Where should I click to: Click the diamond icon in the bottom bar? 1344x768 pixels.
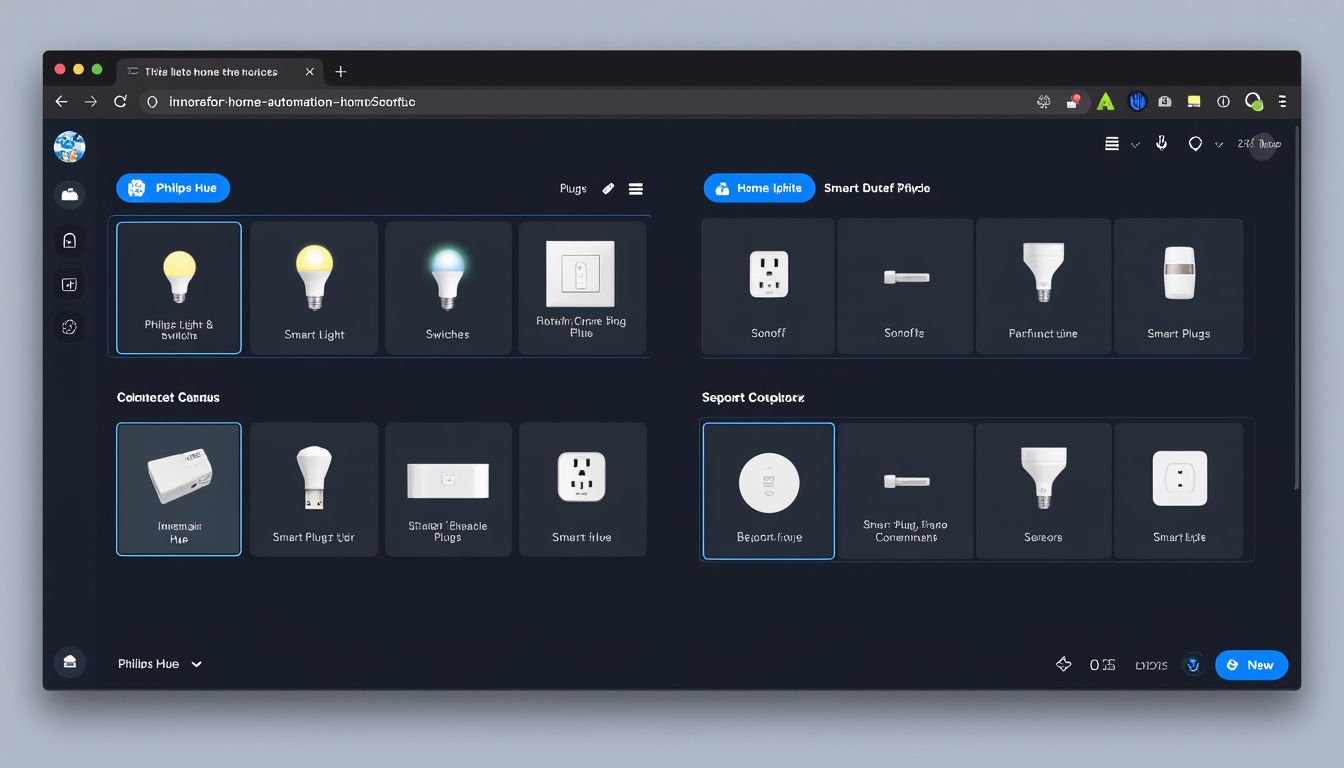point(1064,664)
